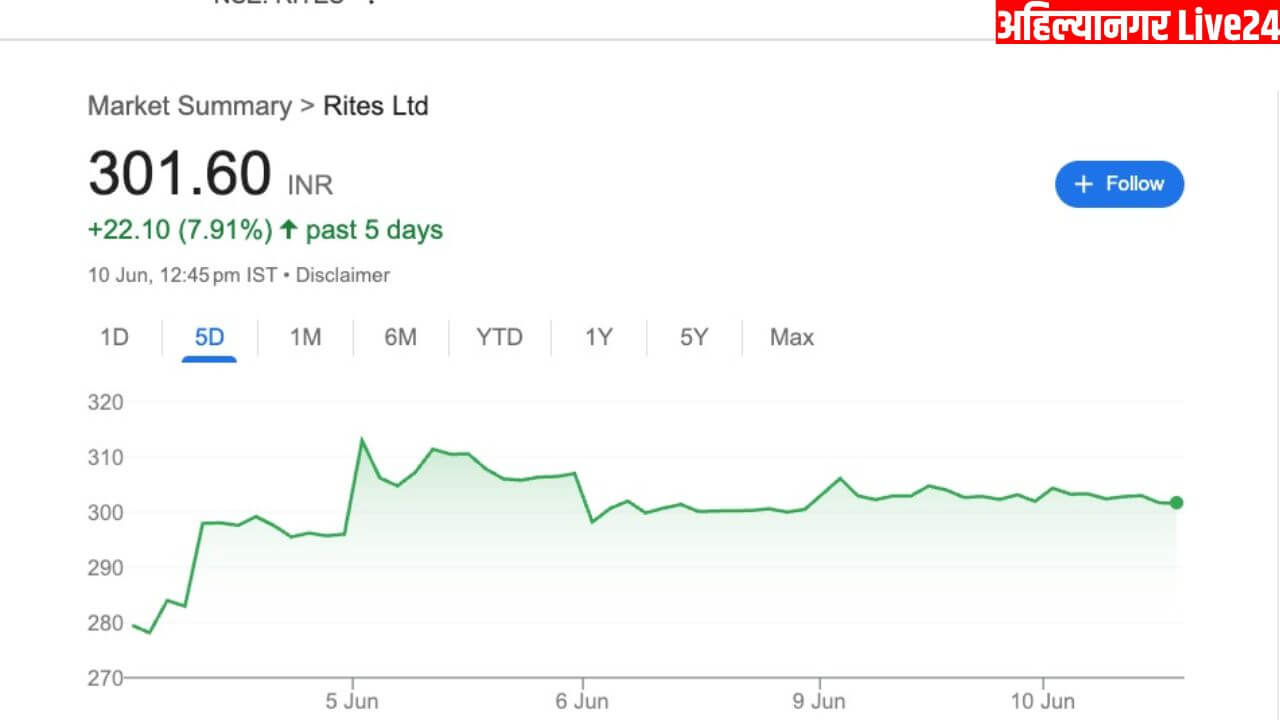View the Max time range

[791, 338]
